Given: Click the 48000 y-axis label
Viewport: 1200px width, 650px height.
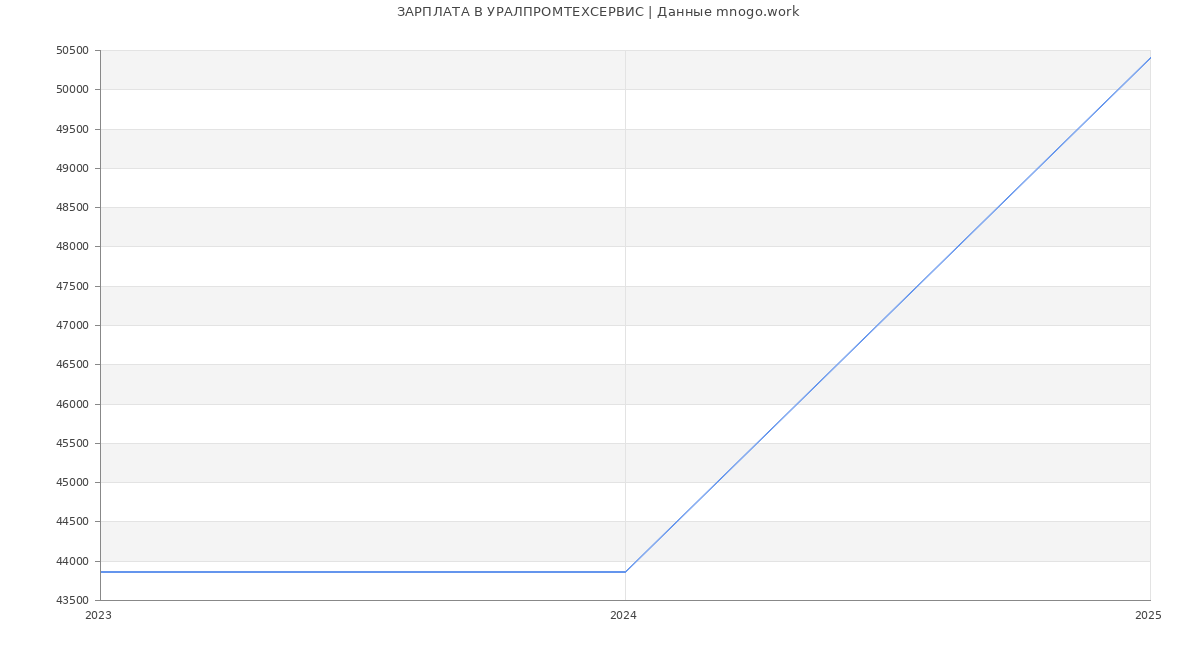Looking at the screenshot, I should 72,247.
